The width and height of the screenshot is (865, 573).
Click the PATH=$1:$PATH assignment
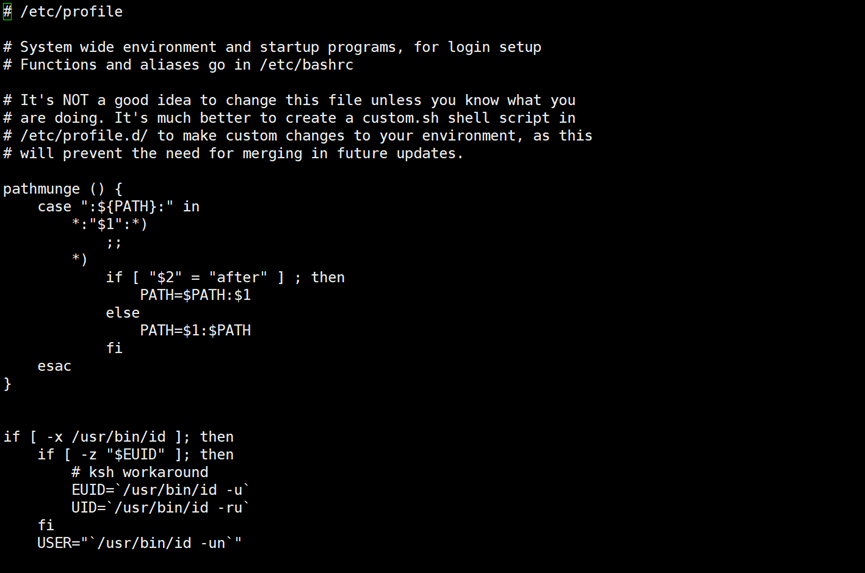pos(195,330)
